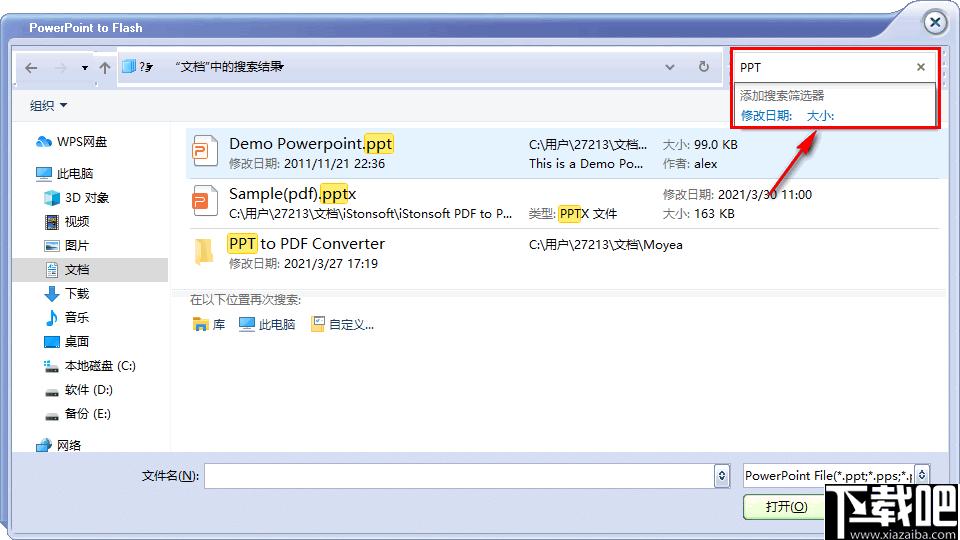Image resolution: width=960 pixels, height=540 pixels.
Task: Click the Sample(pdf).pptx file icon
Action: click(204, 201)
